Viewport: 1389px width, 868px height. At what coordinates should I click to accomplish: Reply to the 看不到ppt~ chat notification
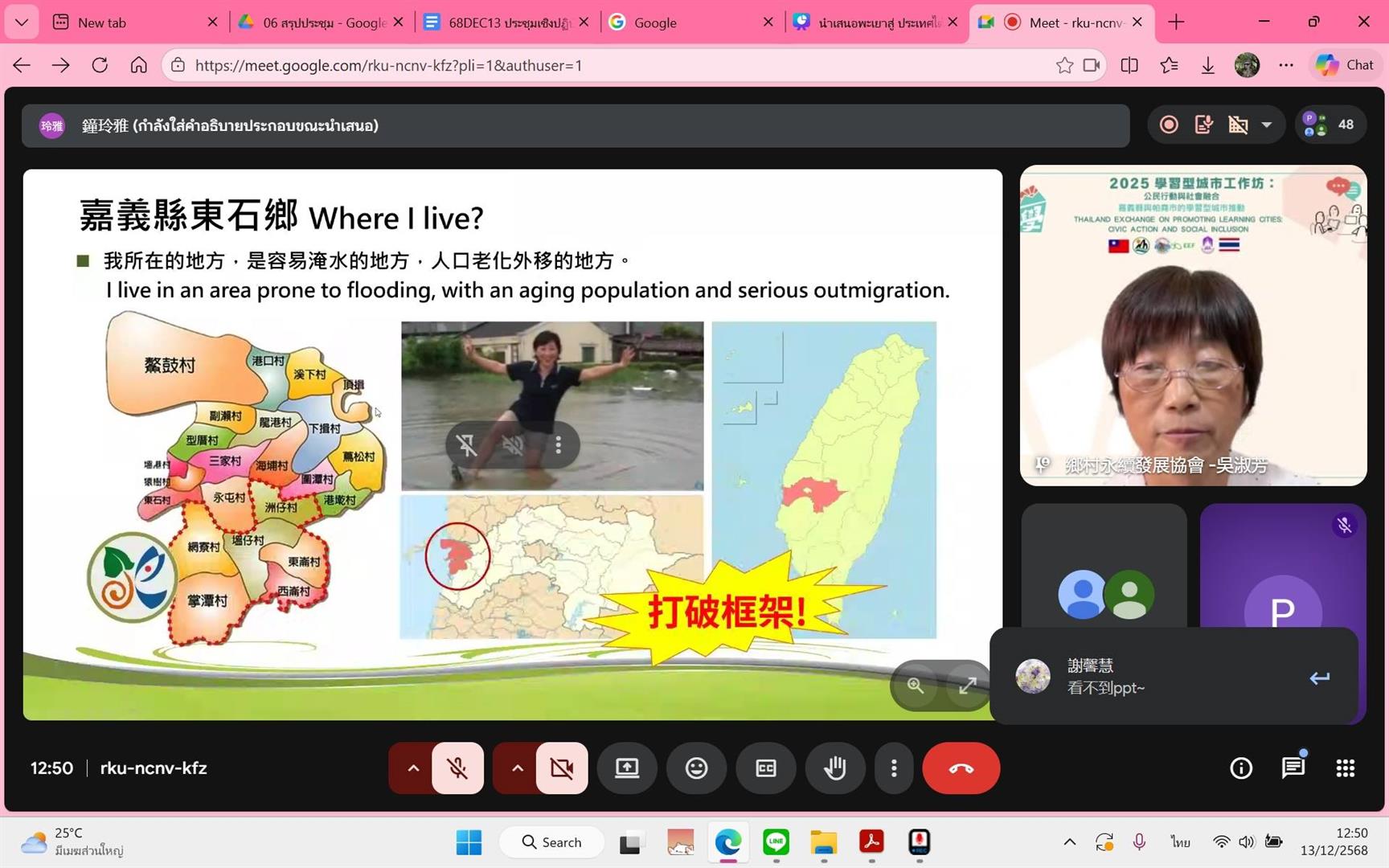(1319, 678)
